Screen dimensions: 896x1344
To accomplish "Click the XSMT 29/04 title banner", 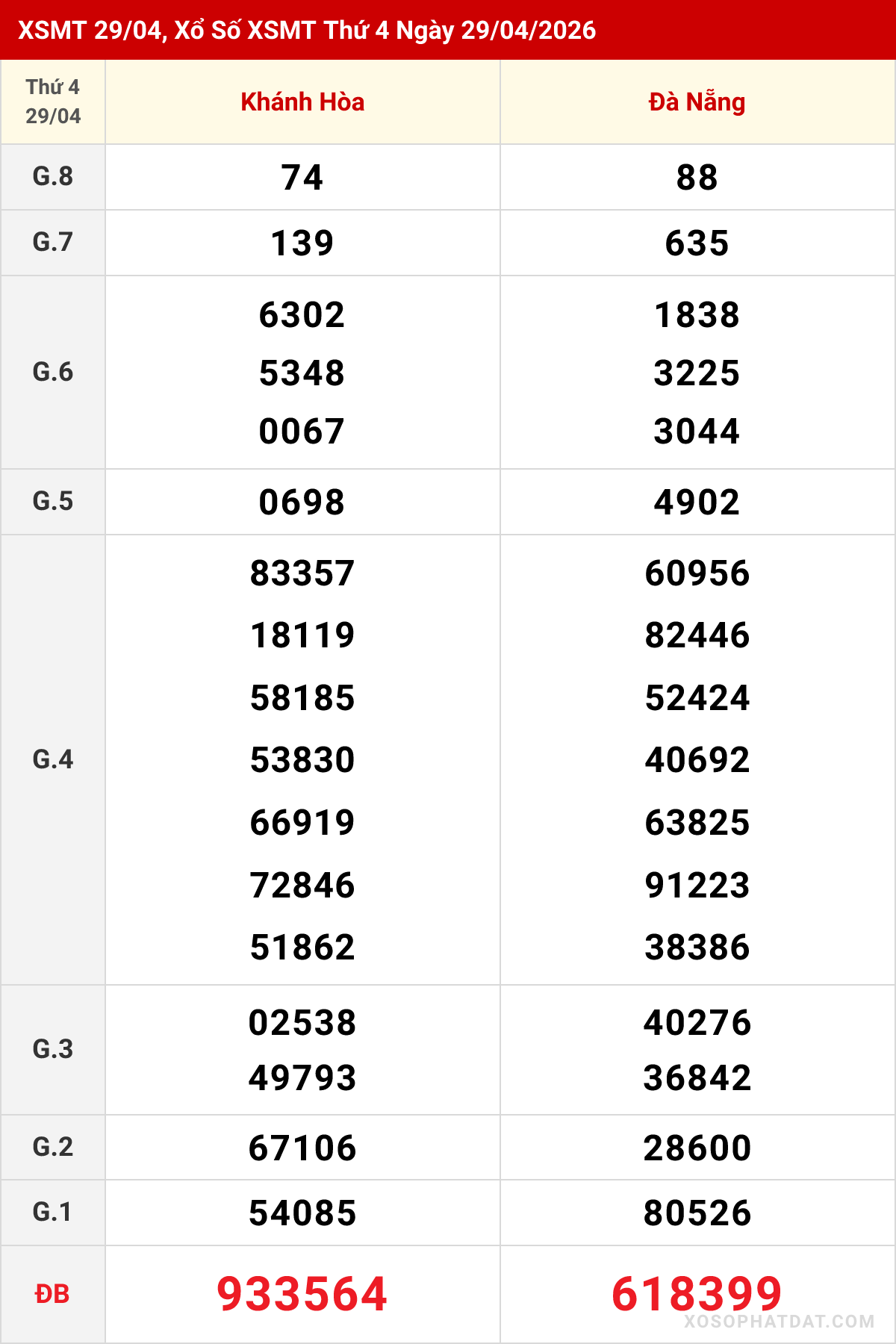I will tap(307, 30).
